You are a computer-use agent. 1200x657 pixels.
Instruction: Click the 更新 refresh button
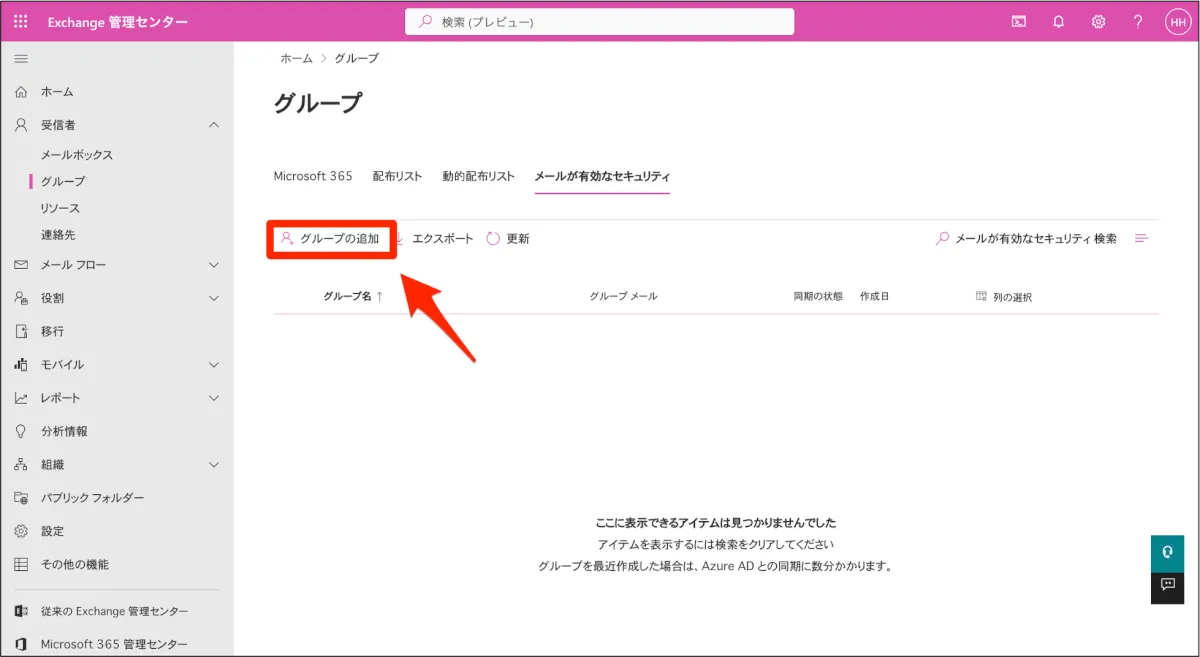(508, 239)
